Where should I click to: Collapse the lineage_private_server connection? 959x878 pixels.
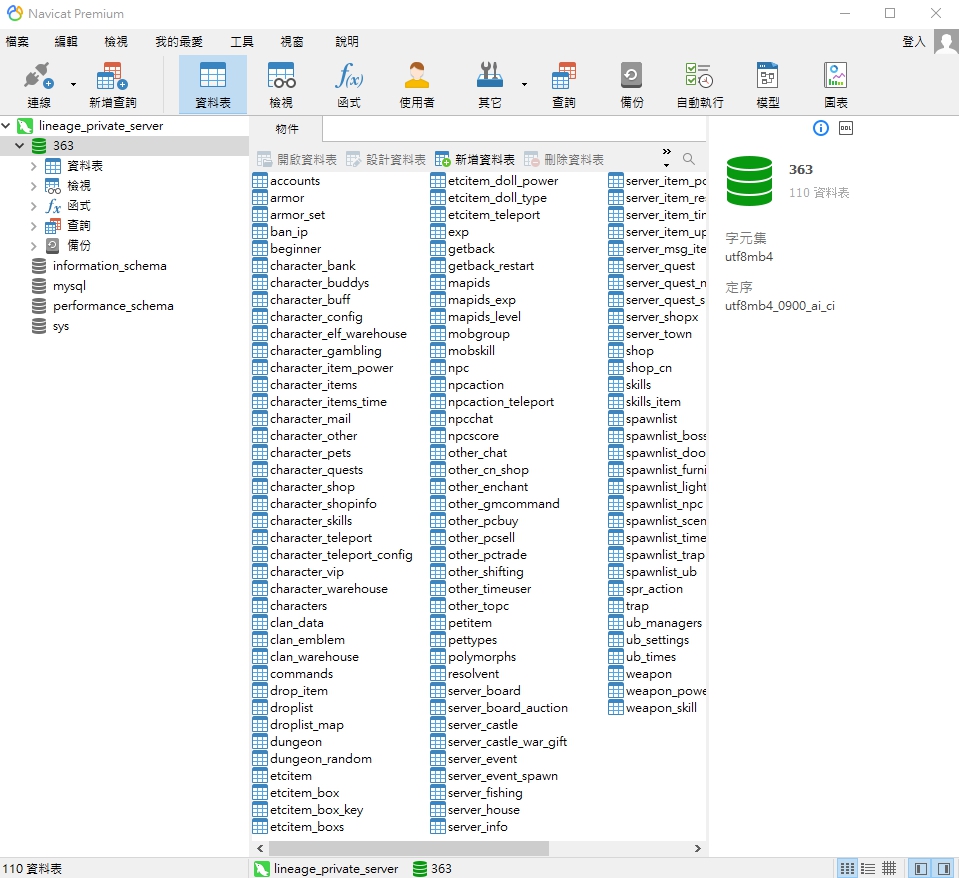(6, 125)
